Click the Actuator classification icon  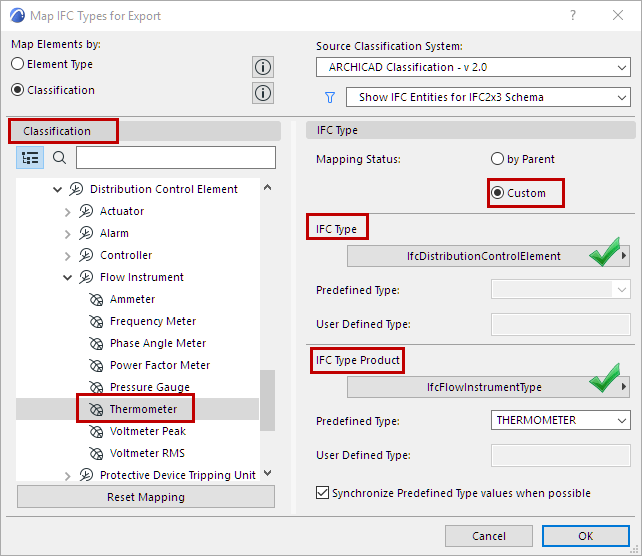(x=85, y=211)
